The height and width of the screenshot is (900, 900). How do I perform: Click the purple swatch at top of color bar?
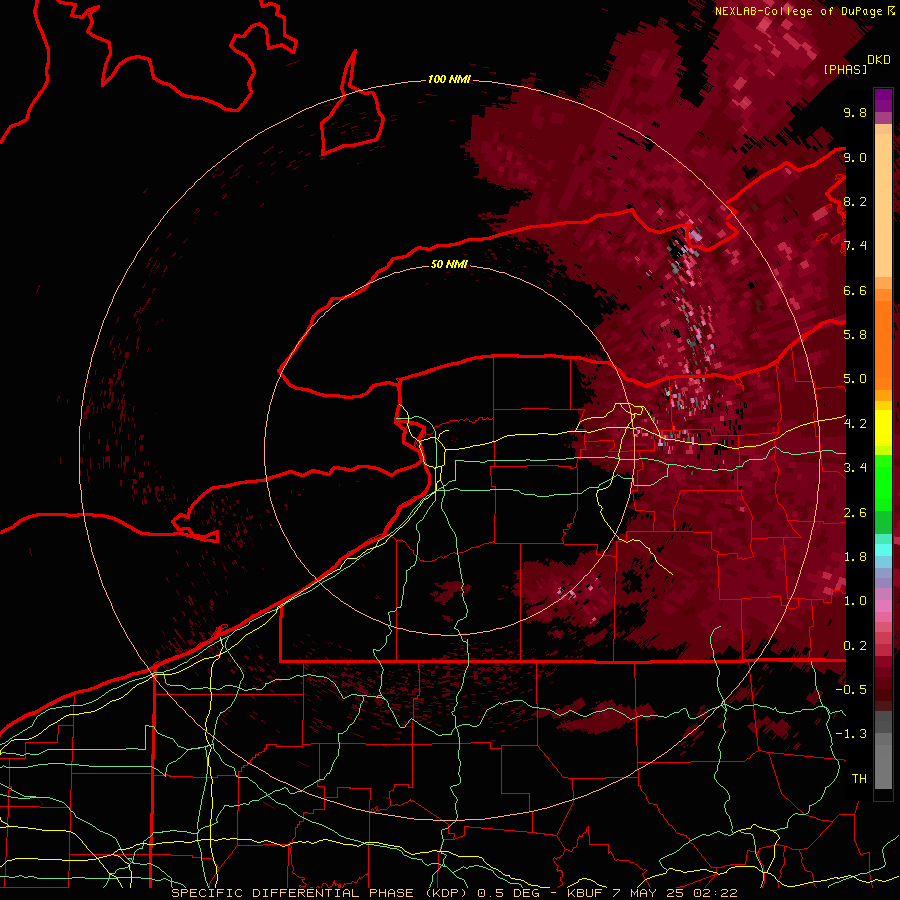[883, 100]
